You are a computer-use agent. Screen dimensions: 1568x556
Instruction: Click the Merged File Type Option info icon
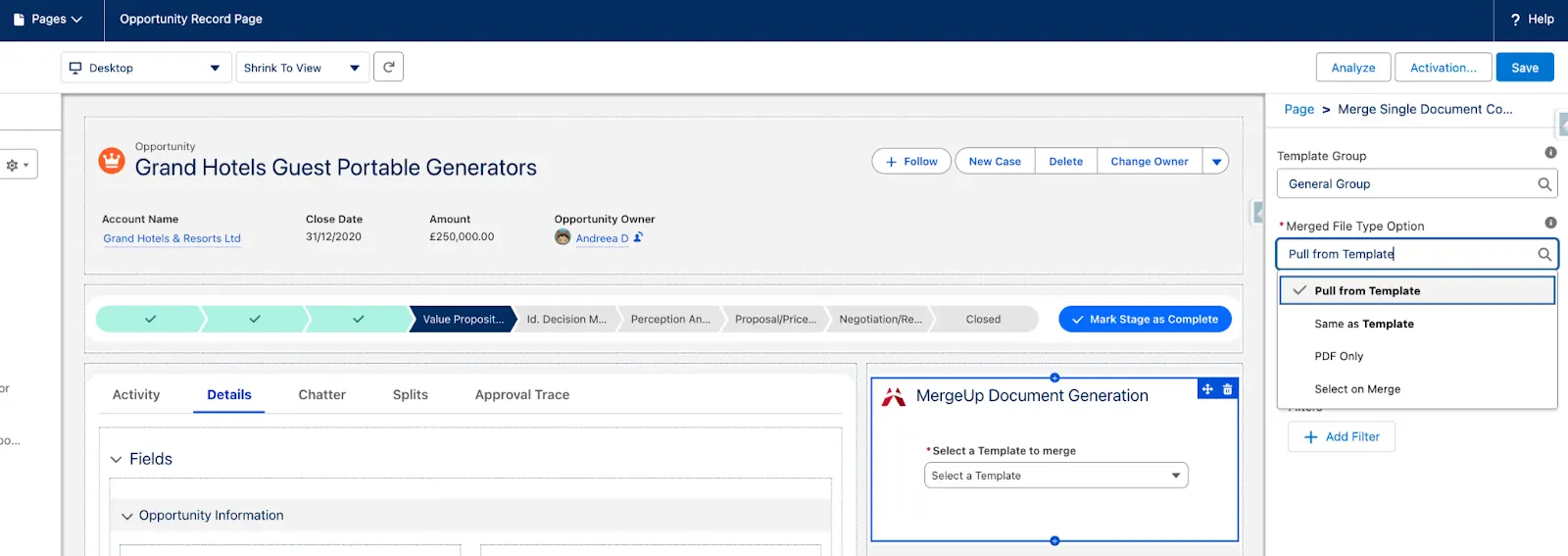[1550, 224]
